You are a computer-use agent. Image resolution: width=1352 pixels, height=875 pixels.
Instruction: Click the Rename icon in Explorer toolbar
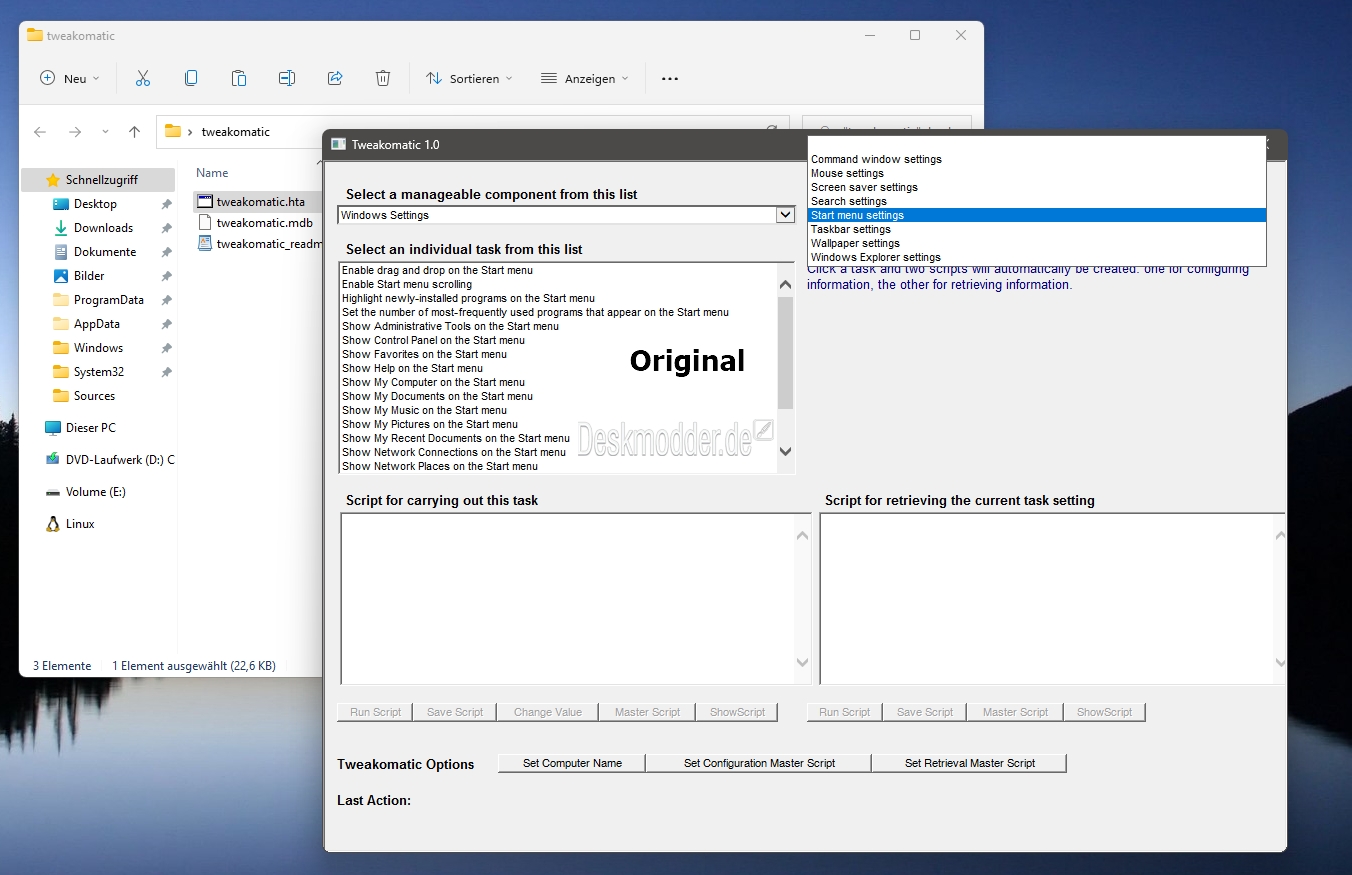287,78
